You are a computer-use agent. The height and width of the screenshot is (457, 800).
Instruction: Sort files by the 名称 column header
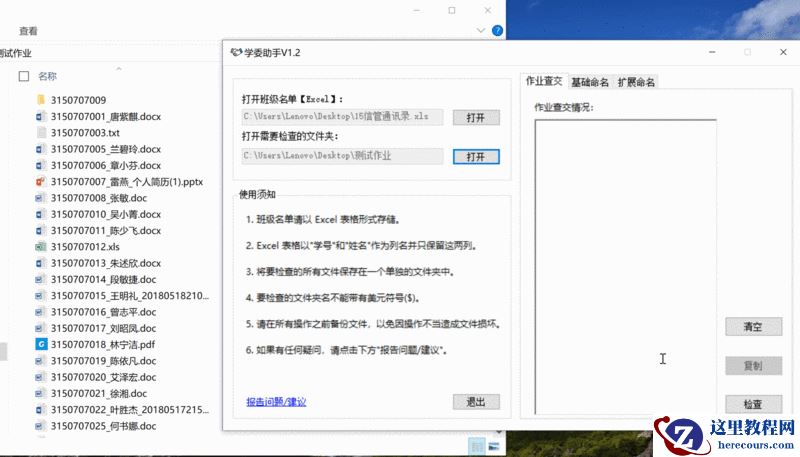pos(47,77)
